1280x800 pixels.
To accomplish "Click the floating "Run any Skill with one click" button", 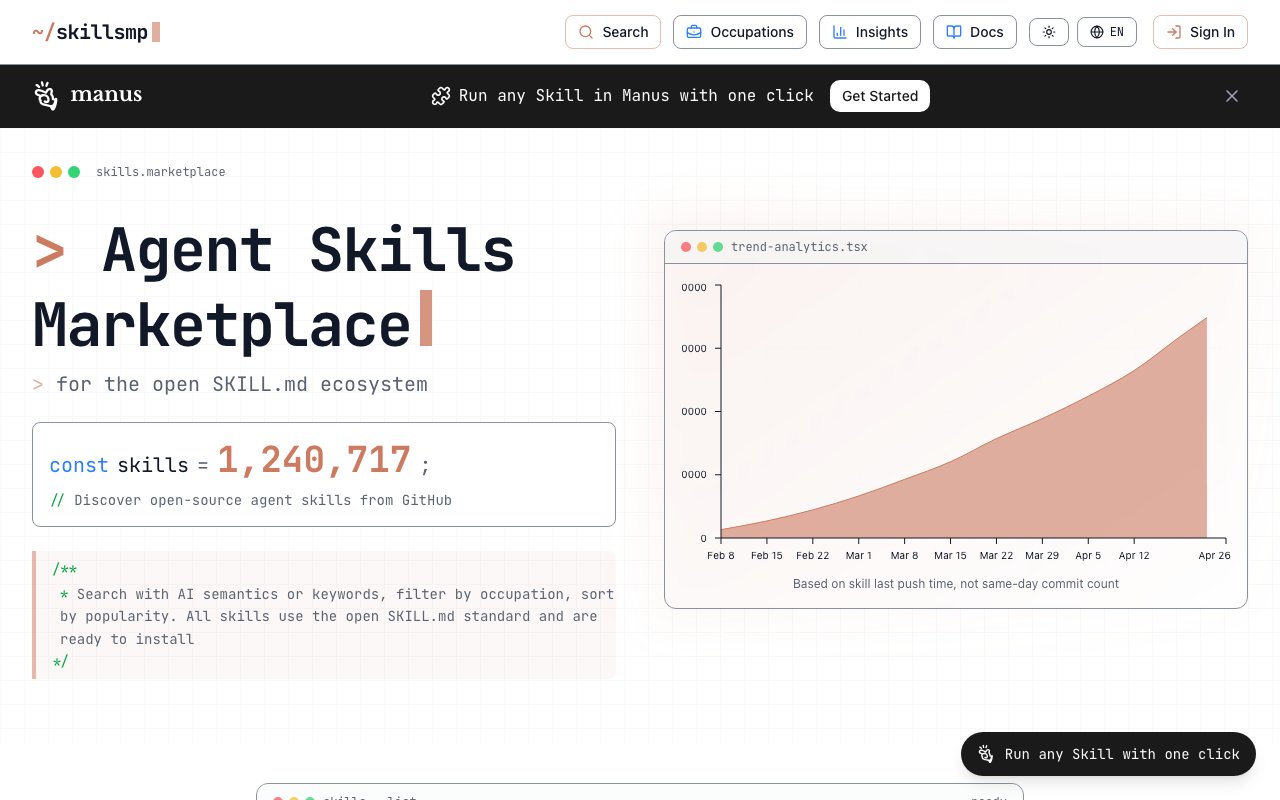I will pos(1108,754).
